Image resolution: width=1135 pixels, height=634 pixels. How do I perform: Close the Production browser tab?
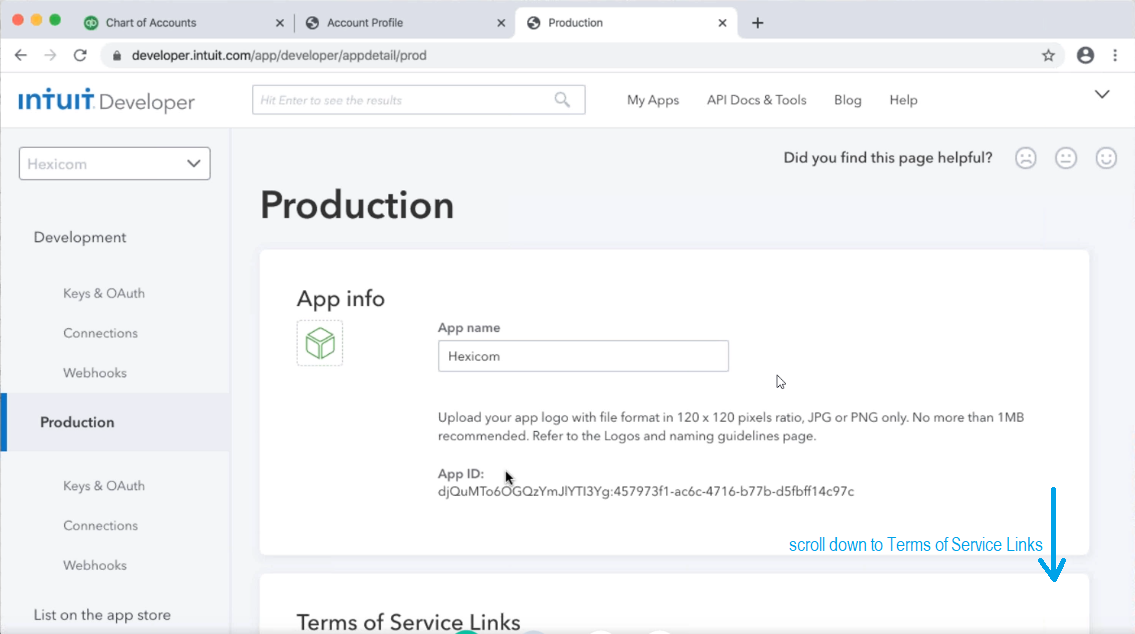pyautogui.click(x=722, y=23)
